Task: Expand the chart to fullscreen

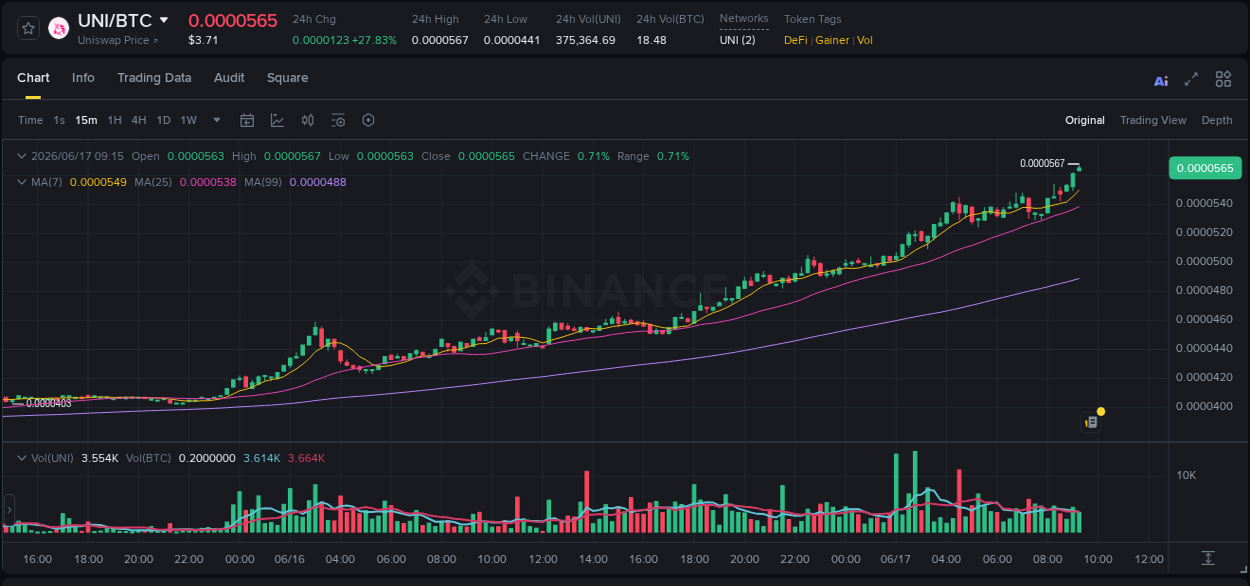Action: pos(1191,79)
